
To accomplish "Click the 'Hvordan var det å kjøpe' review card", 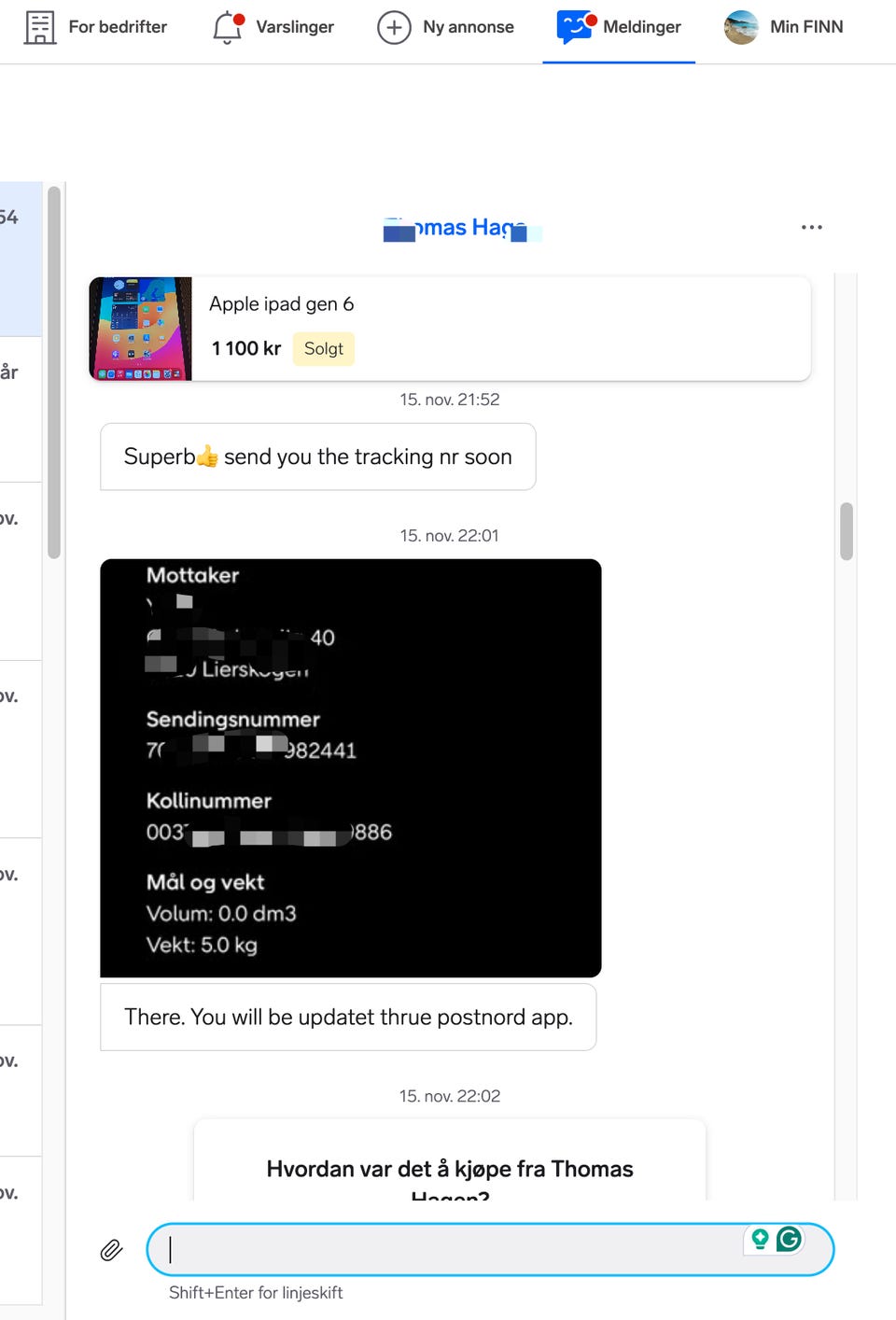I will (450, 1160).
